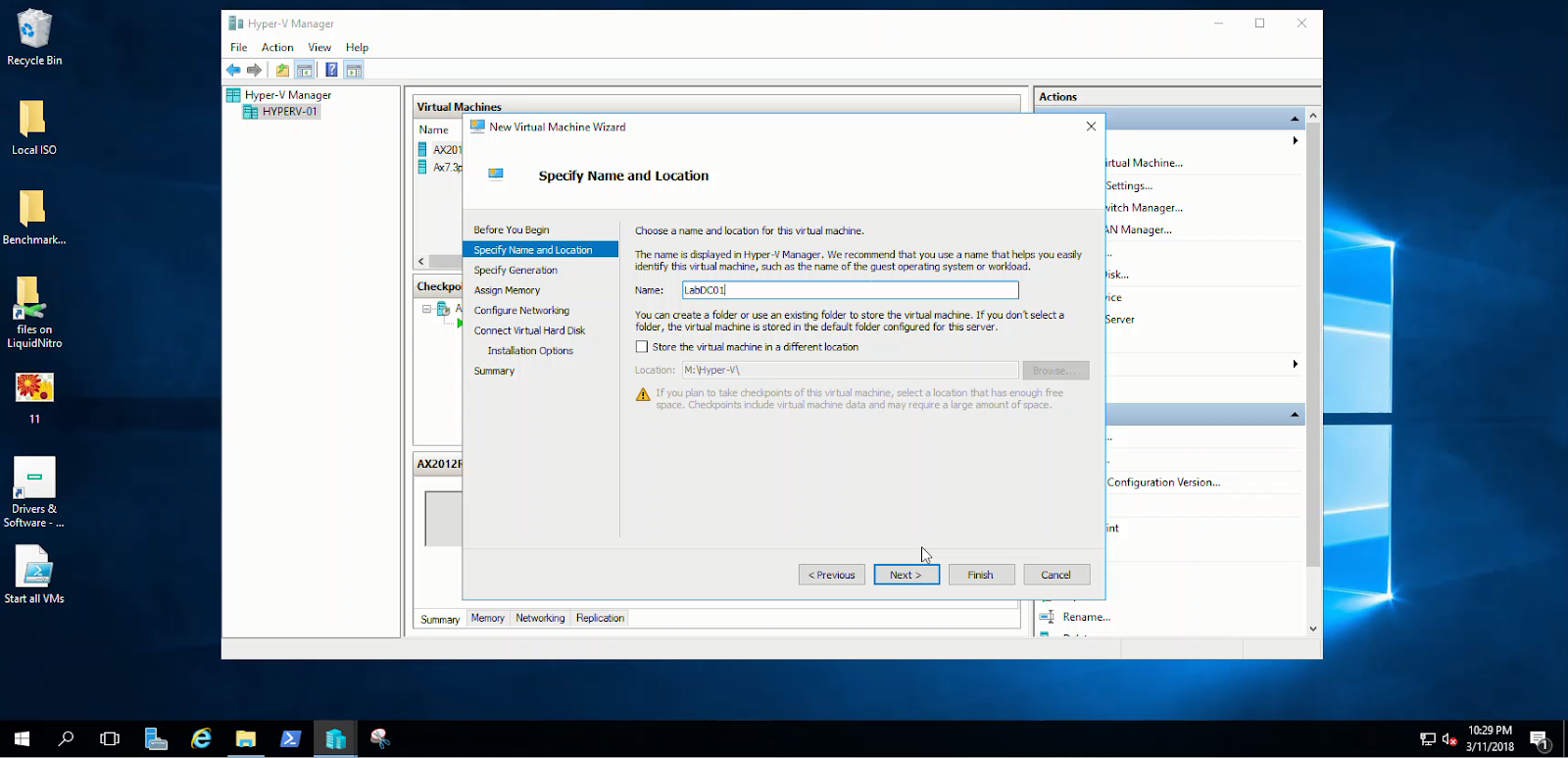This screenshot has height=758, width=1568.
Task: Toggle the Show/Hide Action Pane toolbar icon
Action: click(x=354, y=70)
